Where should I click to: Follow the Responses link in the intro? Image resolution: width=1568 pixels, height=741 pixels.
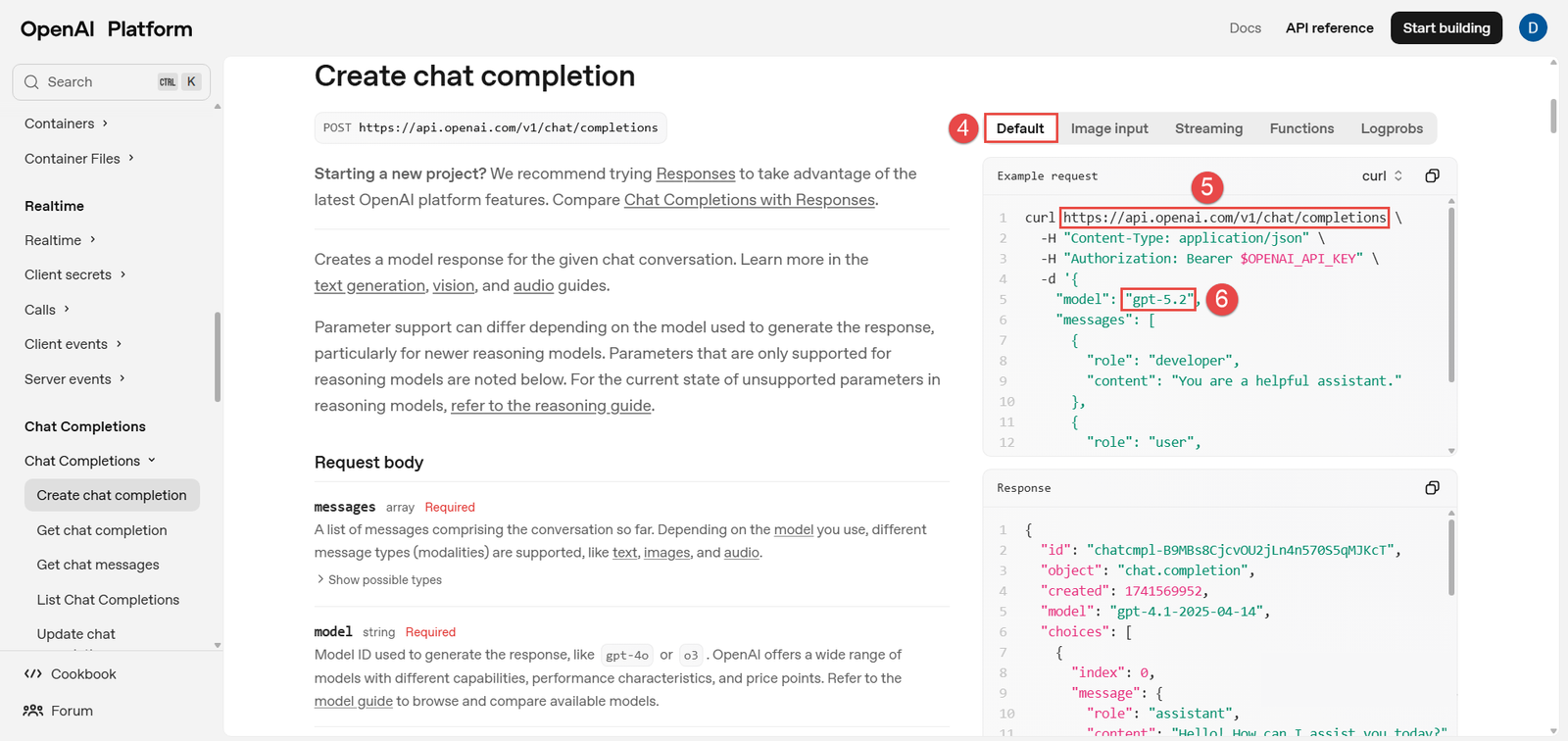click(x=695, y=173)
